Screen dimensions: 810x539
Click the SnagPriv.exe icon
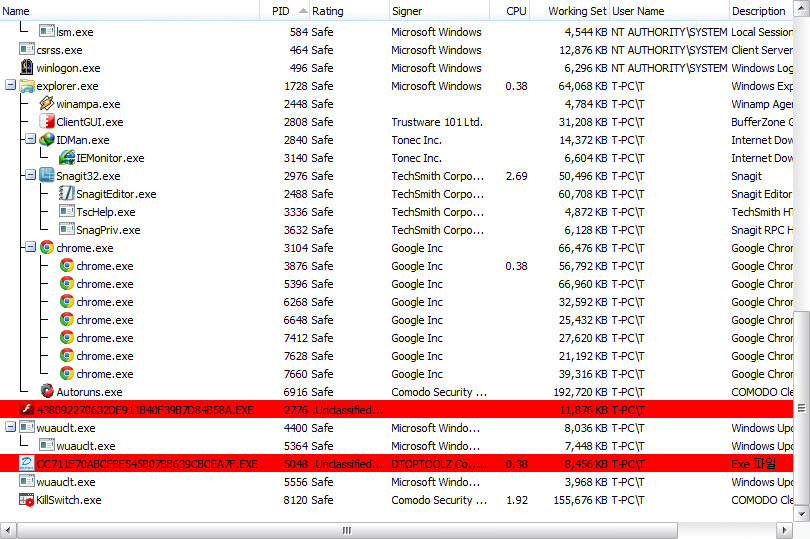coord(67,229)
